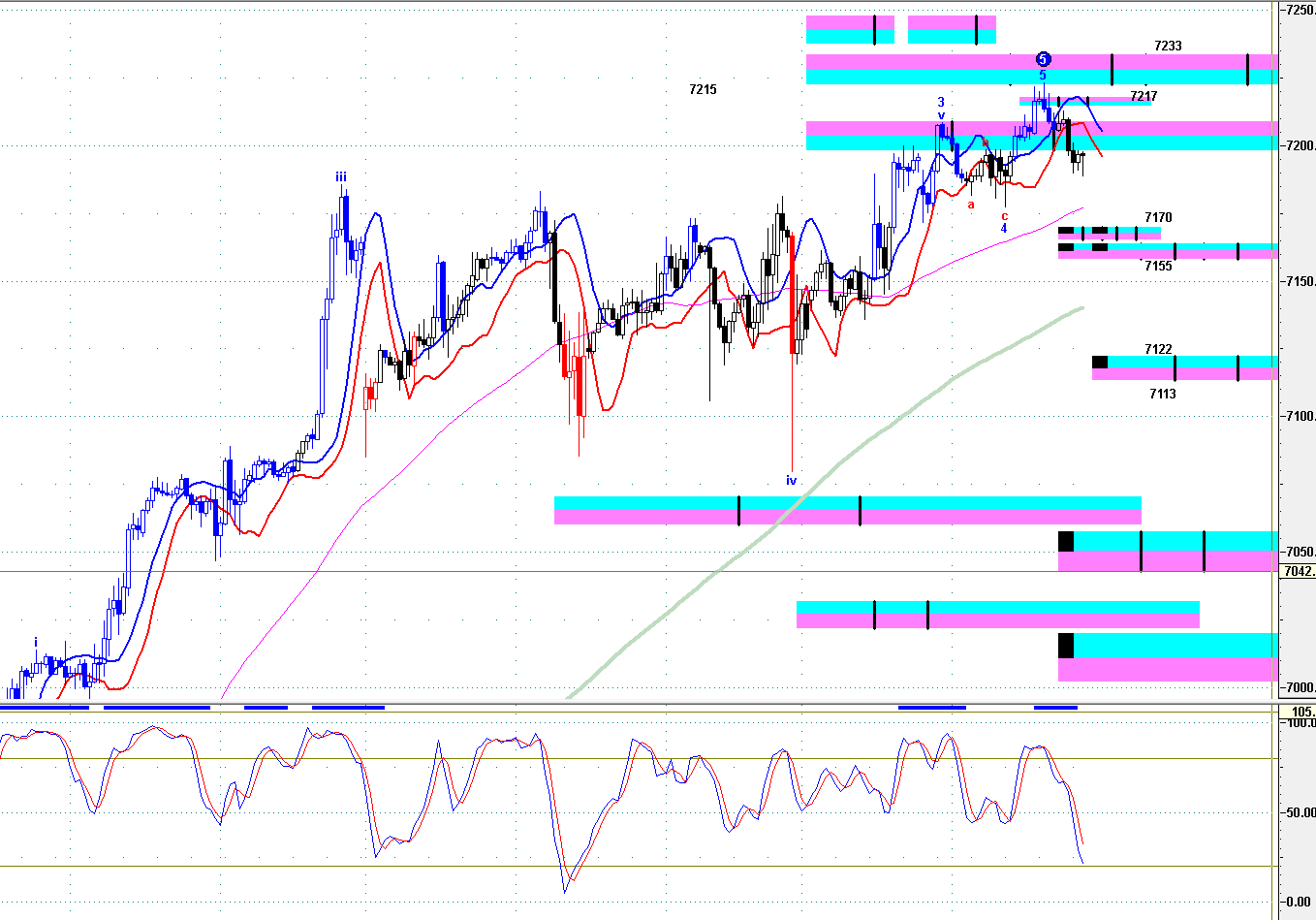Select the 7122 price zone label
Image resolution: width=1316 pixels, height=920 pixels.
pyautogui.click(x=1158, y=349)
